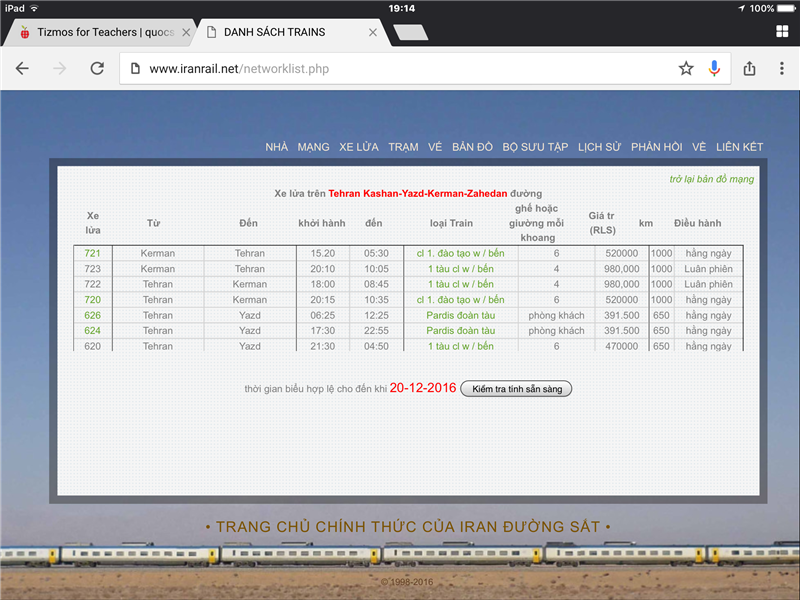The height and width of the screenshot is (600, 800).
Task: Click the footer heading TRANG CHỦ CHÍNH THỨC
Action: [x=408, y=527]
